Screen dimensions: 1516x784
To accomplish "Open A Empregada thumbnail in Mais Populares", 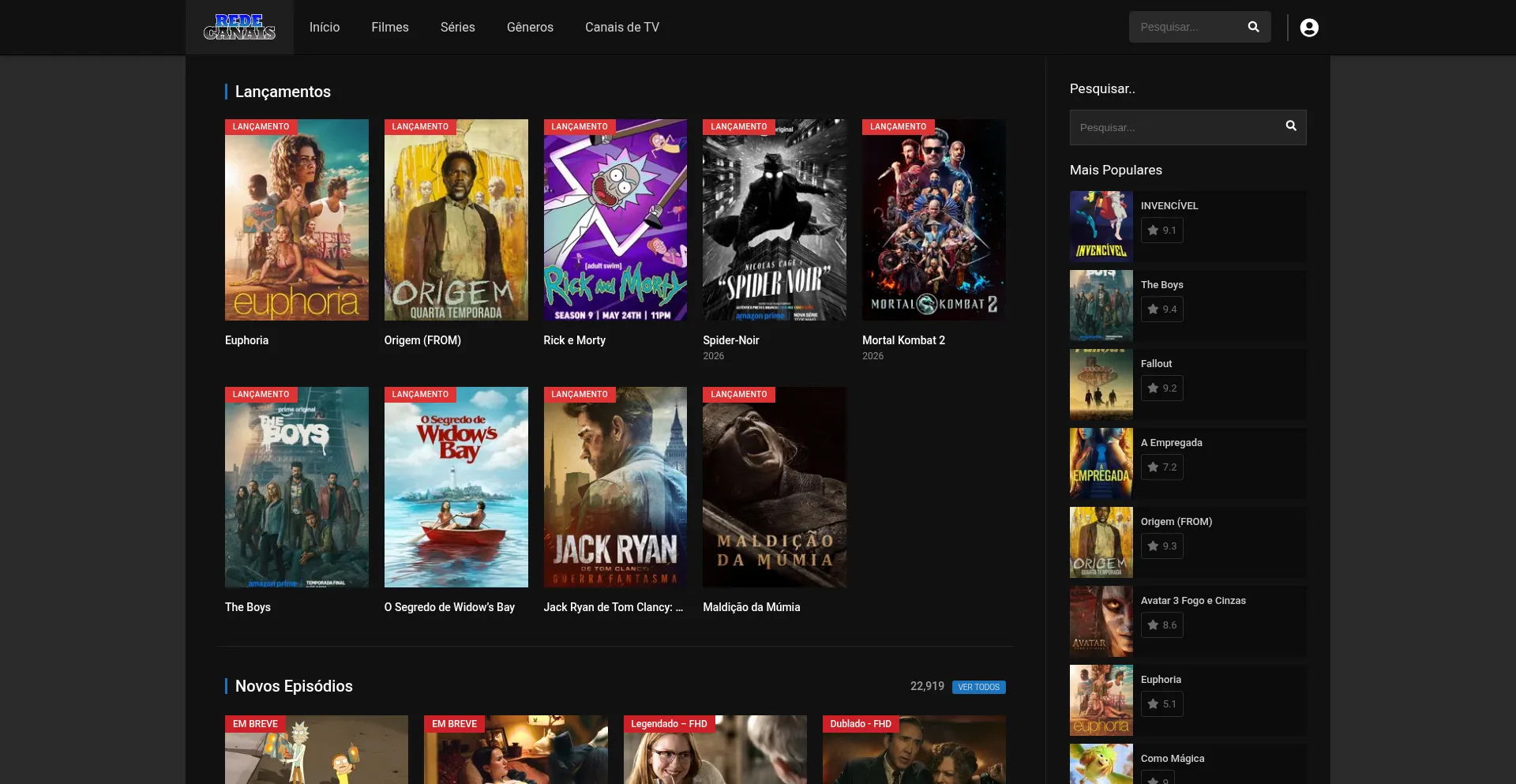I will 1101,463.
